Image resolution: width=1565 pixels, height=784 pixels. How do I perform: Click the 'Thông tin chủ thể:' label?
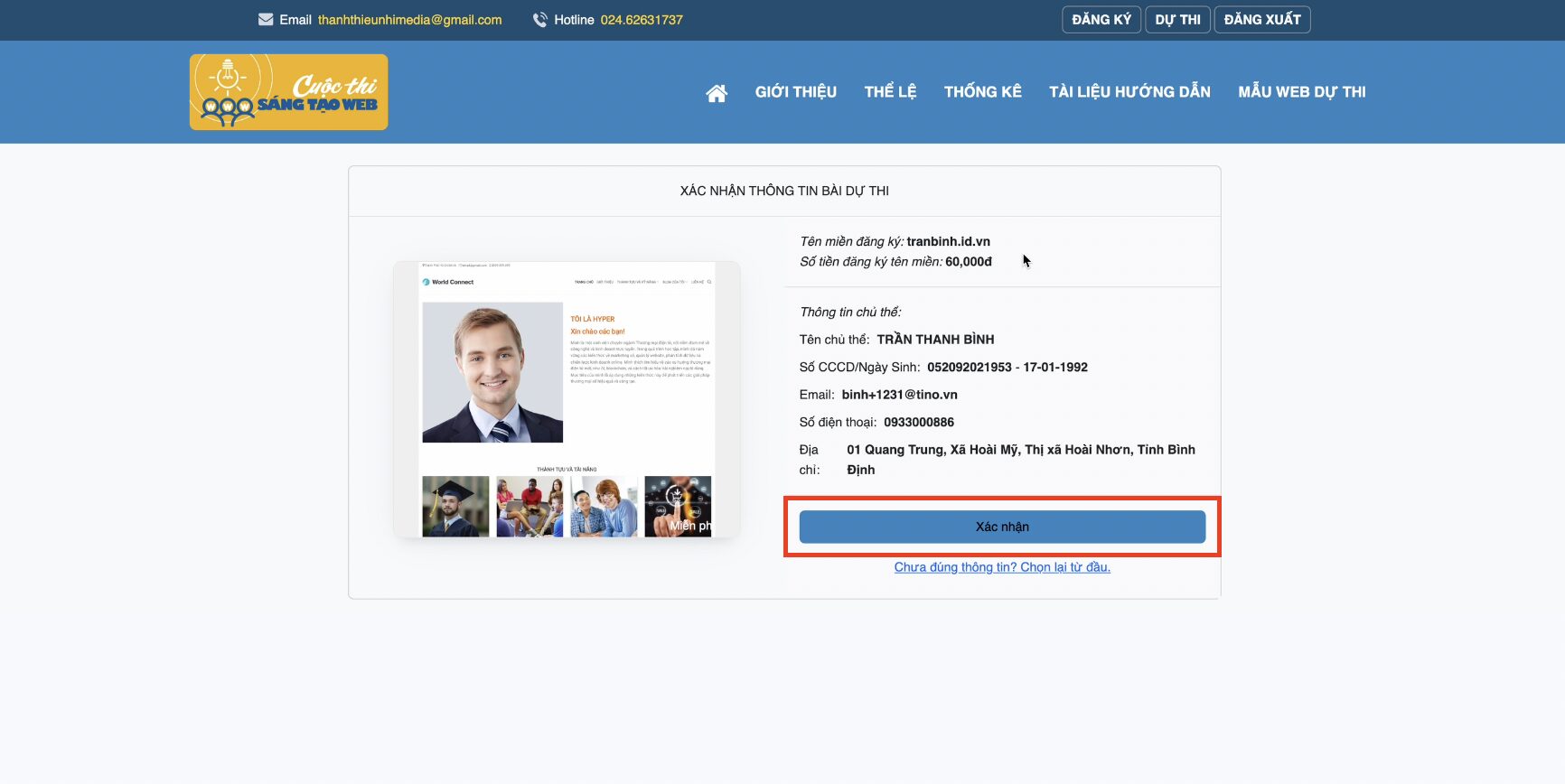click(x=850, y=313)
